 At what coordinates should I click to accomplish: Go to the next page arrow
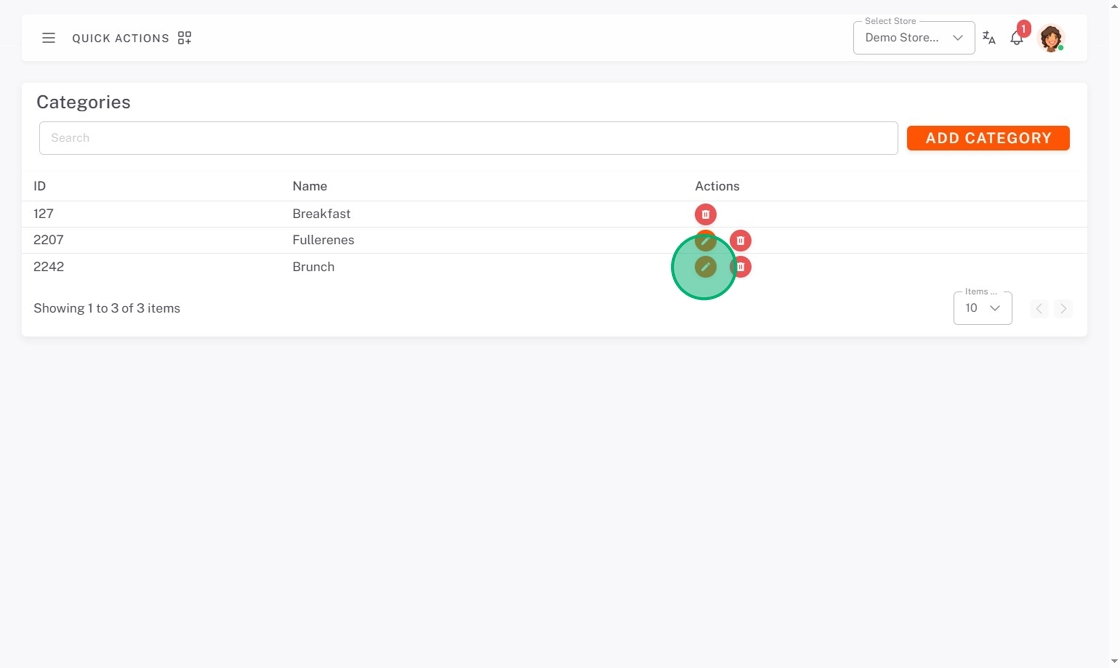1063,309
